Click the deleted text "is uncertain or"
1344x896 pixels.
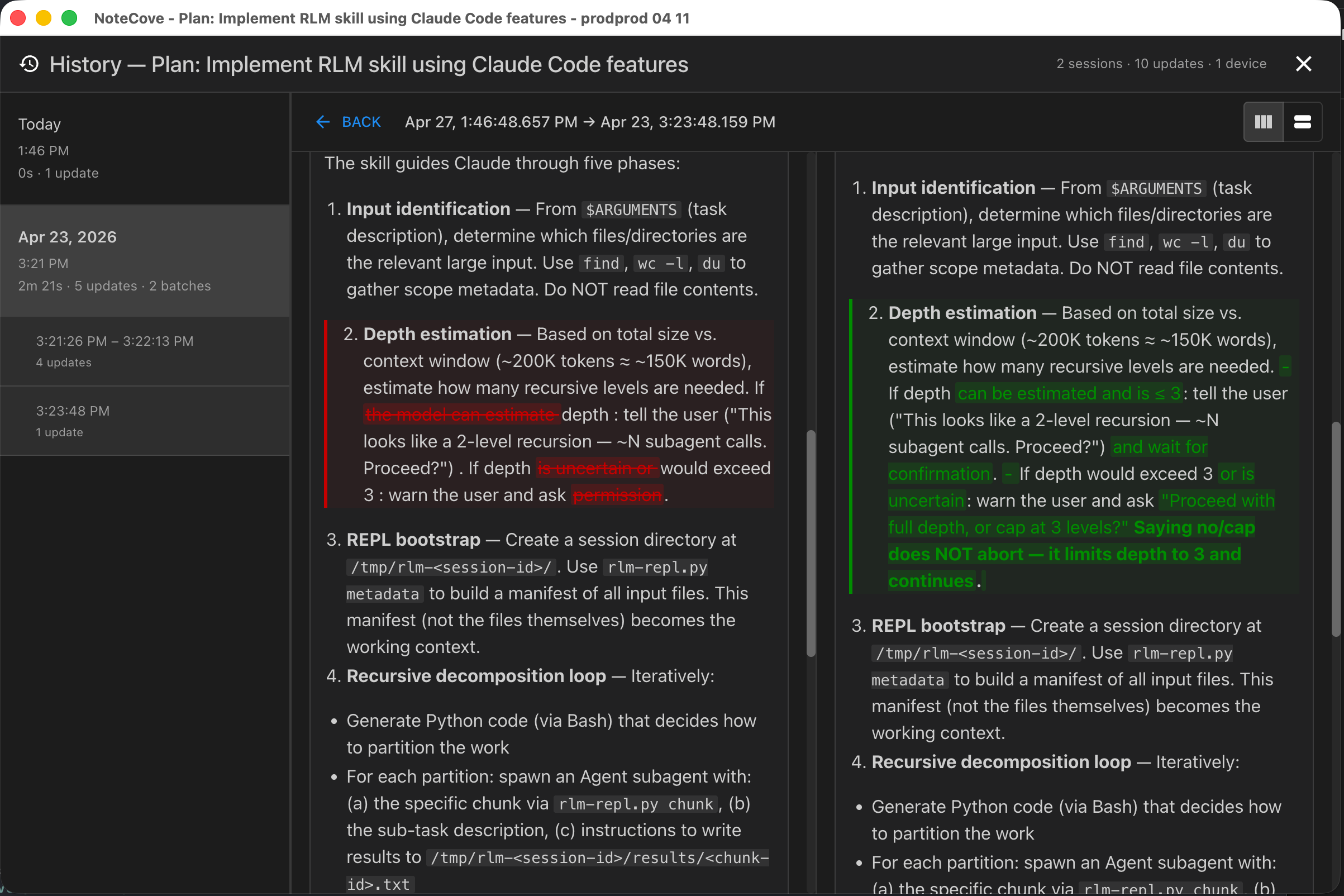coord(598,469)
